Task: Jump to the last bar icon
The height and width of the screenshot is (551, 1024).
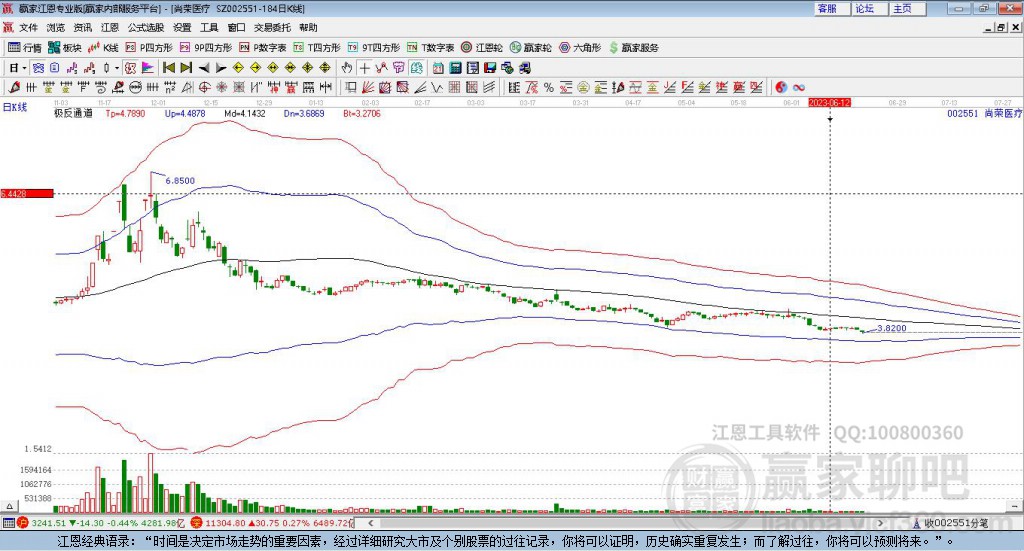Action: pyautogui.click(x=186, y=68)
